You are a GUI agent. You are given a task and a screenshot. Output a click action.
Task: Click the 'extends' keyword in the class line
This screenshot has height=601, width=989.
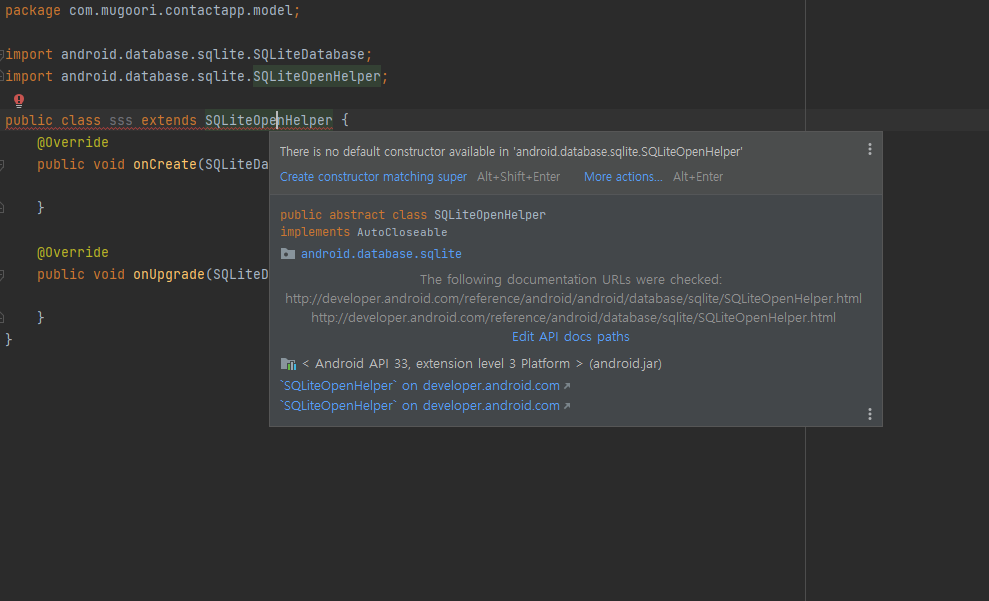(168, 120)
